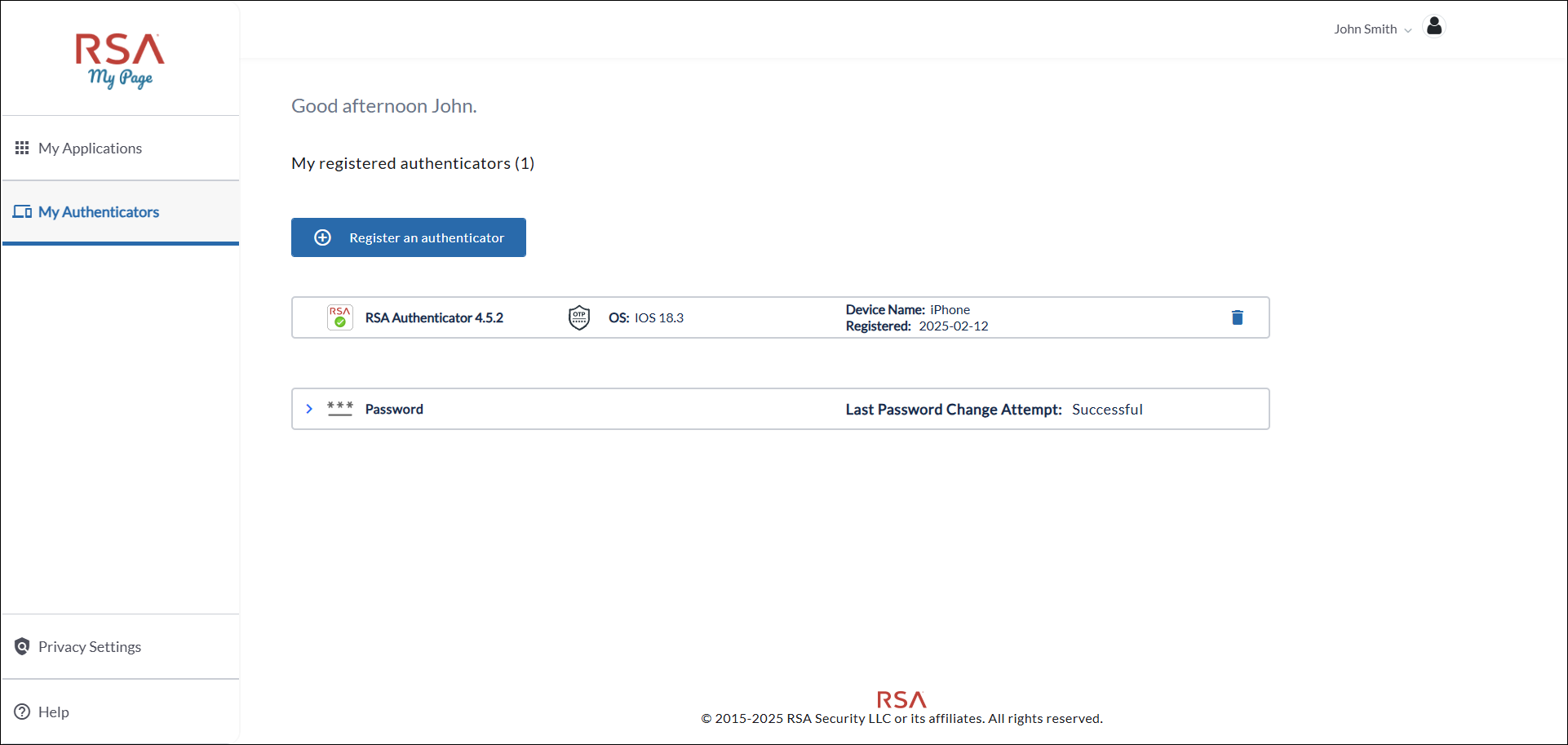The width and height of the screenshot is (1568, 745).
Task: Select My Authenticators menu item
Action: [99, 212]
